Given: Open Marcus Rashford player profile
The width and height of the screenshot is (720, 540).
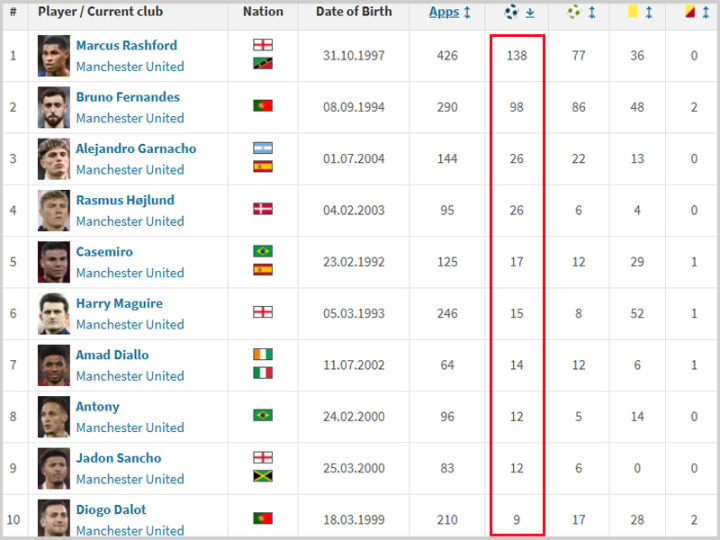Looking at the screenshot, I should [x=126, y=45].
